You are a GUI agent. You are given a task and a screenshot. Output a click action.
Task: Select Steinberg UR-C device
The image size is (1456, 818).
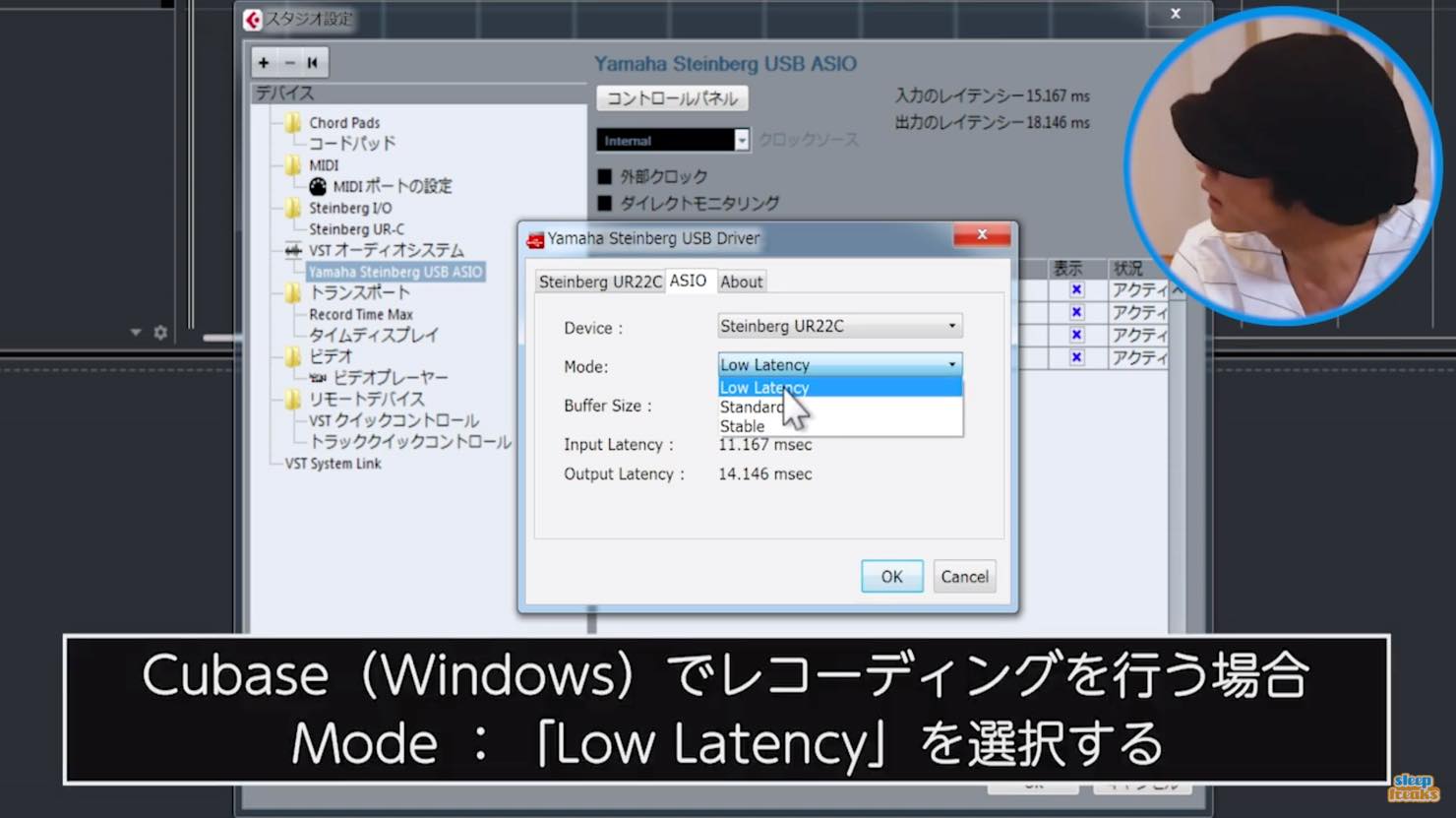click(356, 229)
